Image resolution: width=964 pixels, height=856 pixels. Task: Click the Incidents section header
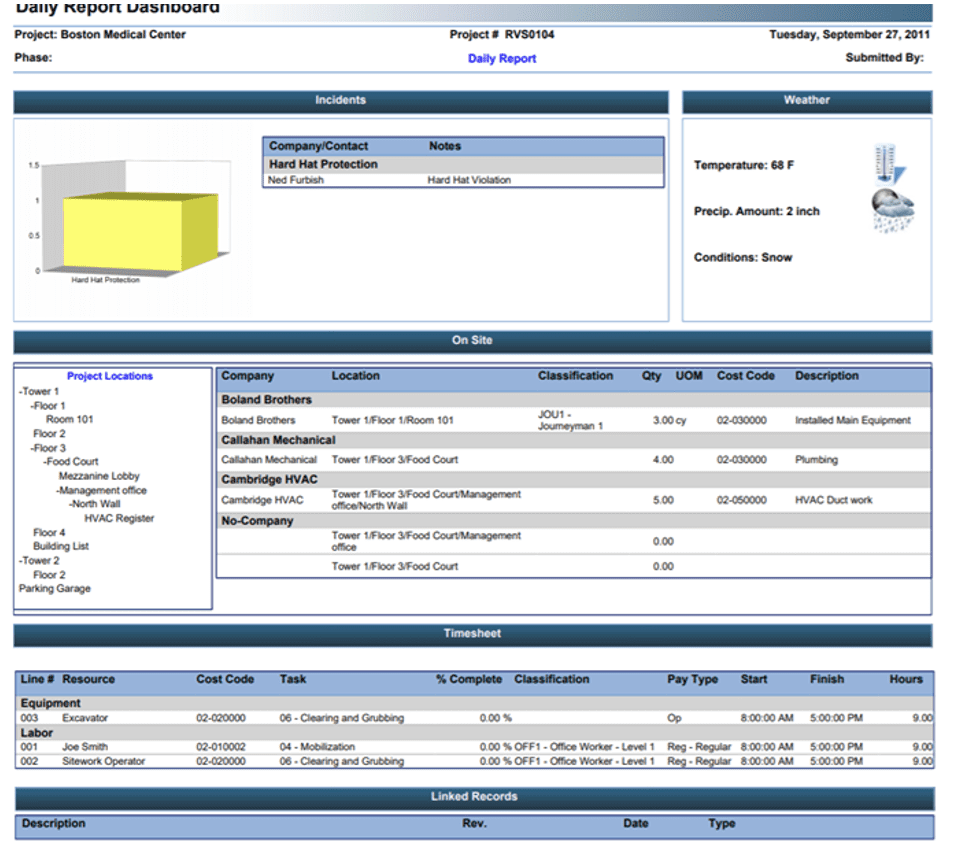341,101
